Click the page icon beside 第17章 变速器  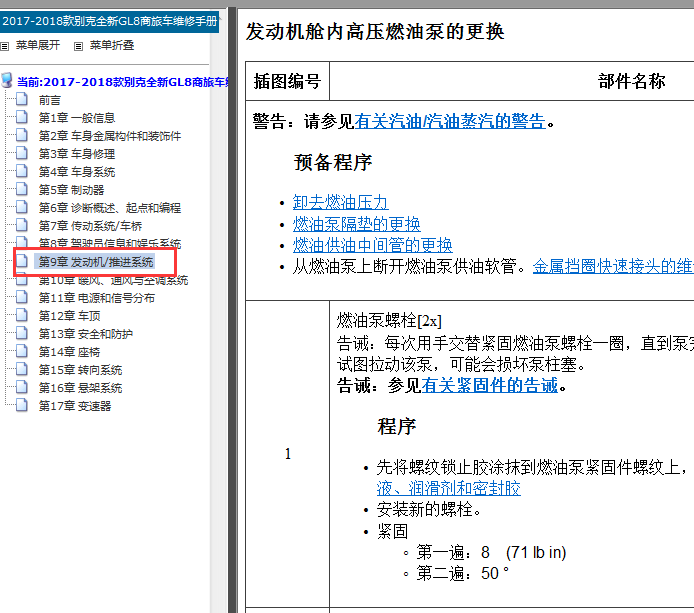(x=22, y=405)
